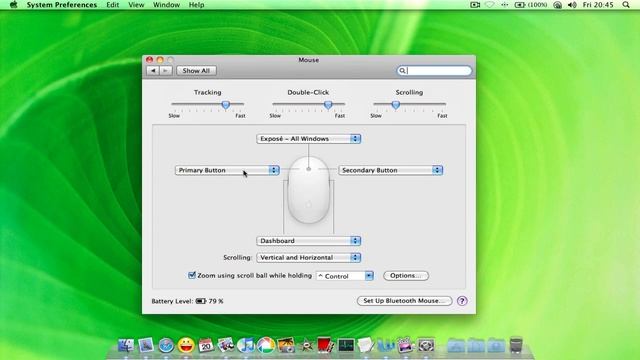Click the battery status menu bar icon
This screenshot has width=640, height=360.
click(x=531, y=5)
